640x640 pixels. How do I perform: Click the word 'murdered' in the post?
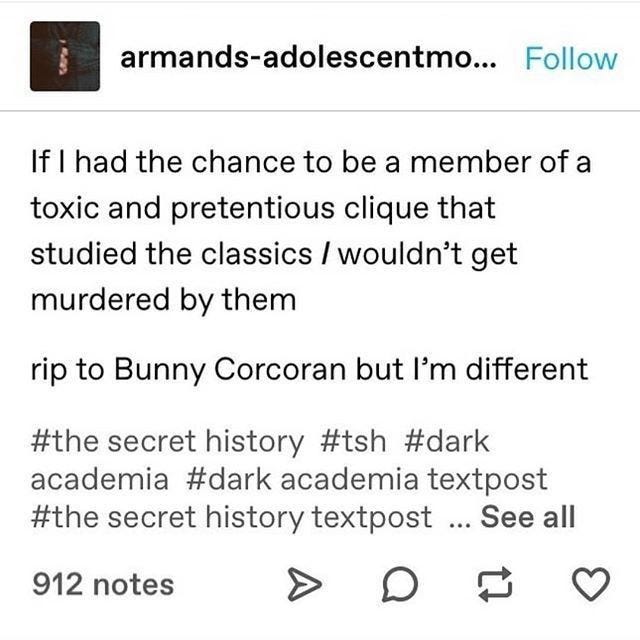coord(100,299)
